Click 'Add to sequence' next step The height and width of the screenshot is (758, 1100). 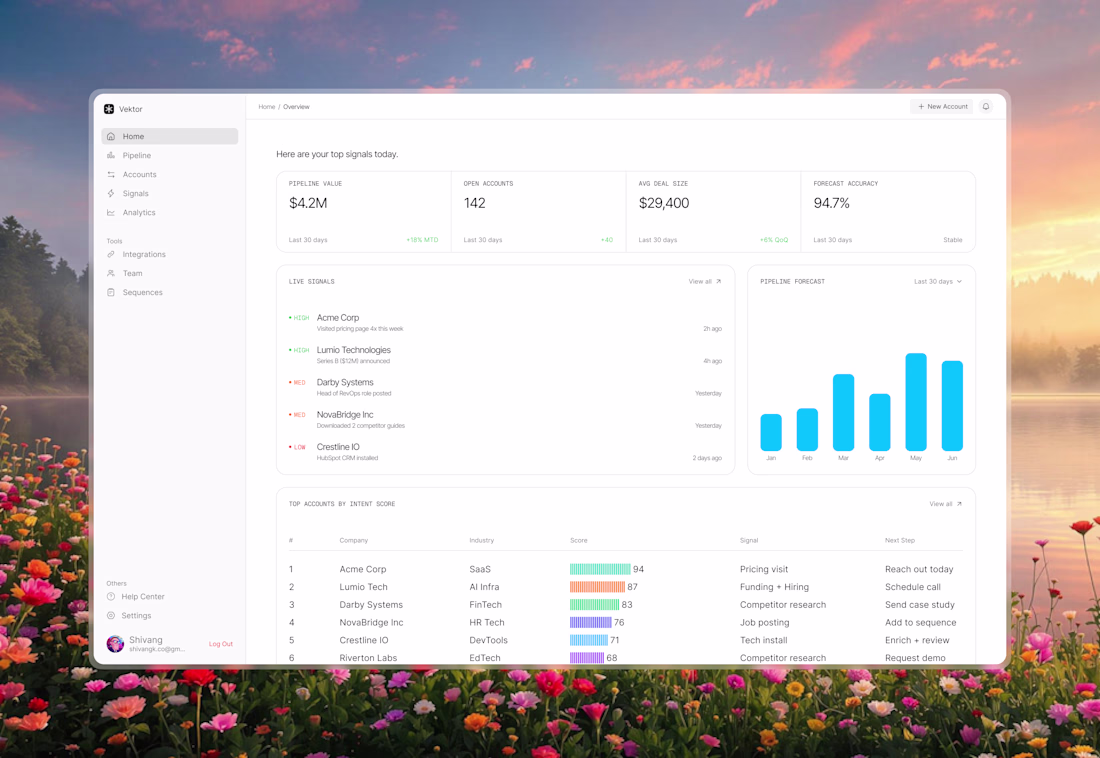point(920,623)
